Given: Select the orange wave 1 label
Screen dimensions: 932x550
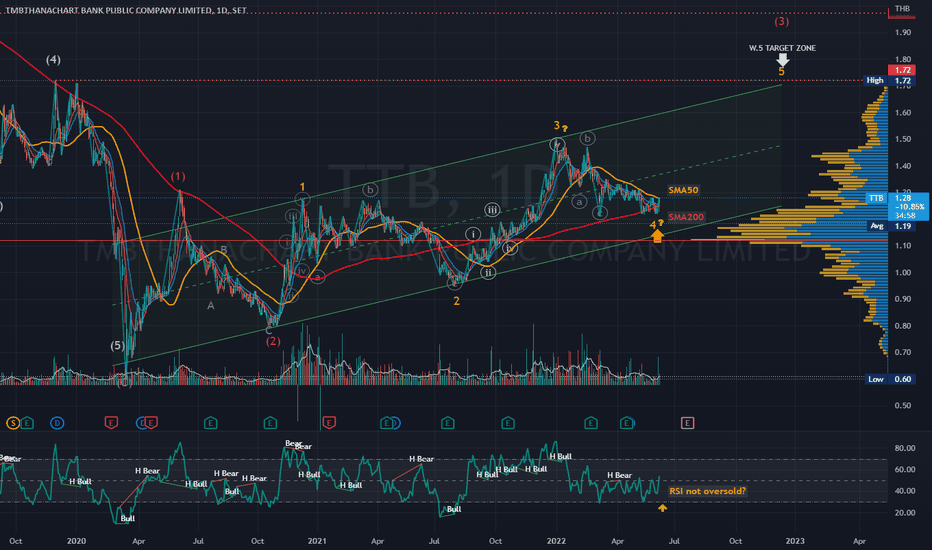Looking at the screenshot, I should 302,187.
